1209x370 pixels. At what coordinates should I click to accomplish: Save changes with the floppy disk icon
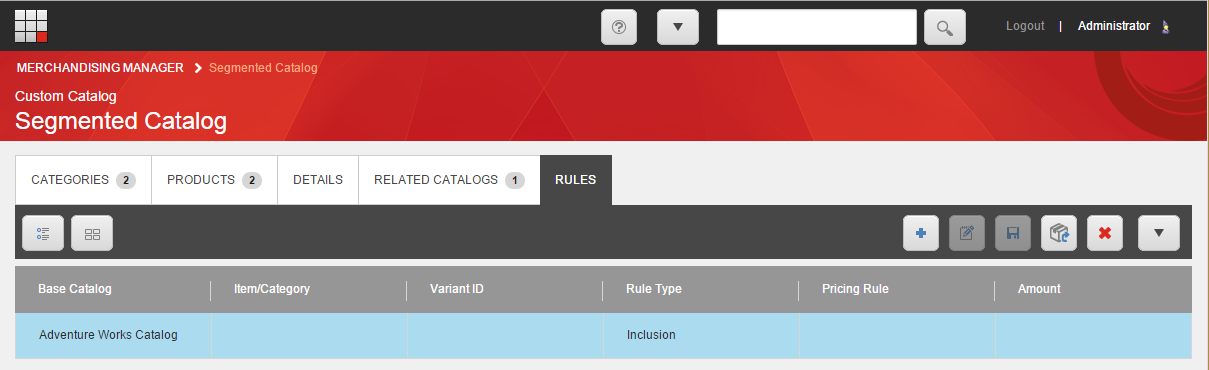[x=1012, y=233]
